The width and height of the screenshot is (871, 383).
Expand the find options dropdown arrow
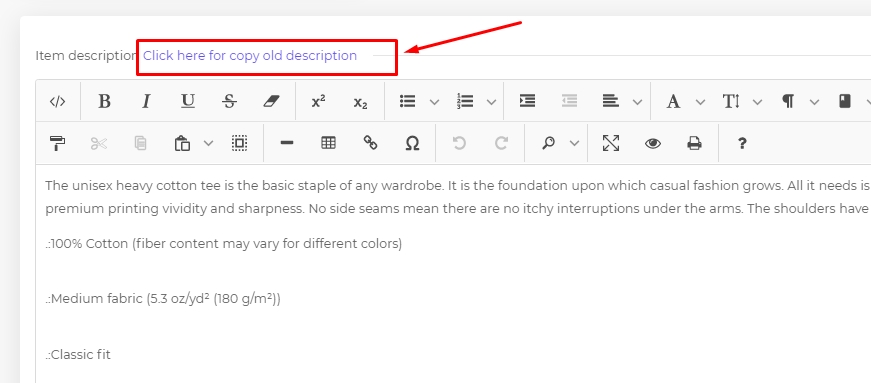(x=575, y=143)
